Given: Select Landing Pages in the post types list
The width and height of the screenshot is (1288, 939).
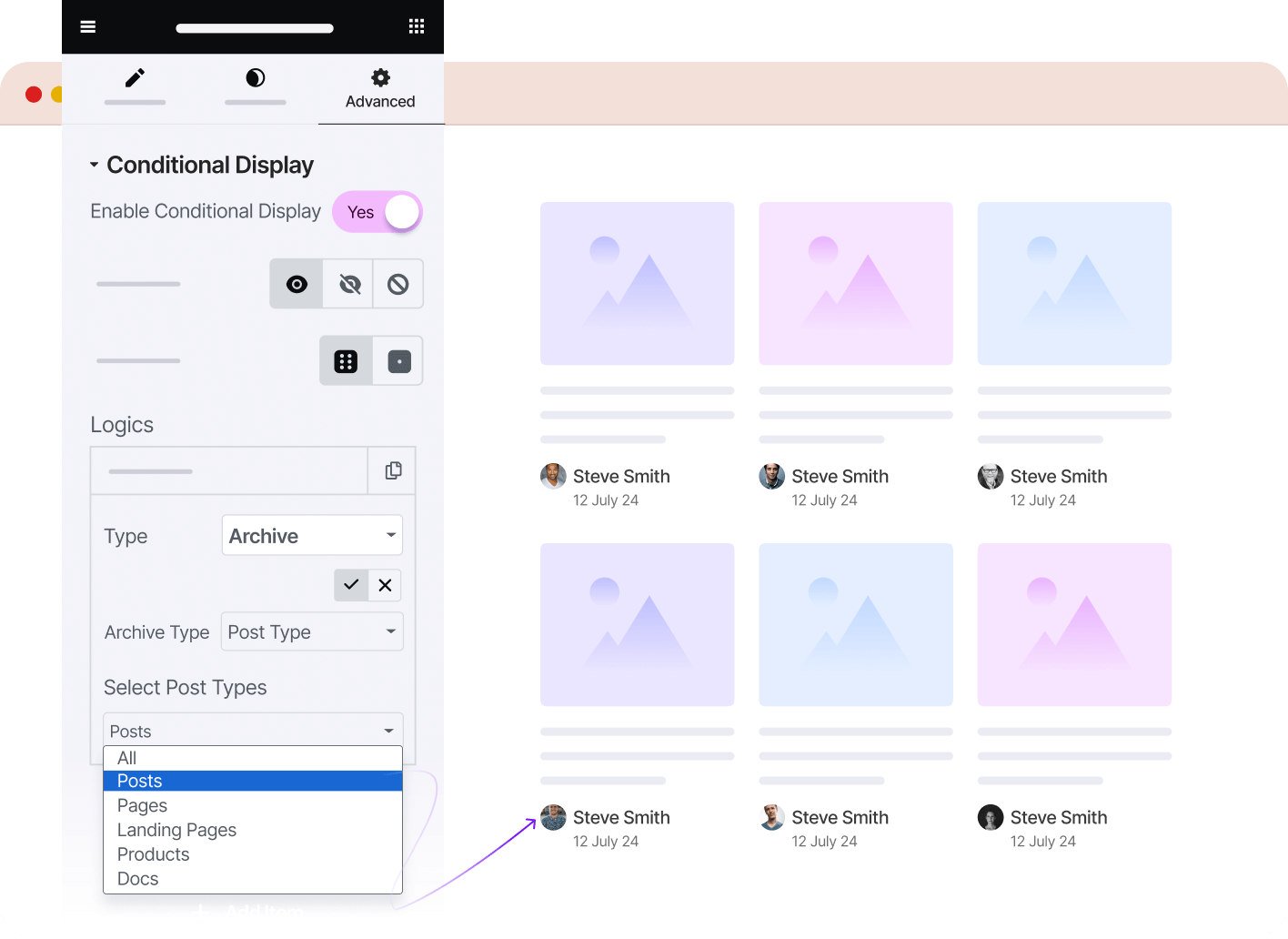Looking at the screenshot, I should tap(176, 830).
